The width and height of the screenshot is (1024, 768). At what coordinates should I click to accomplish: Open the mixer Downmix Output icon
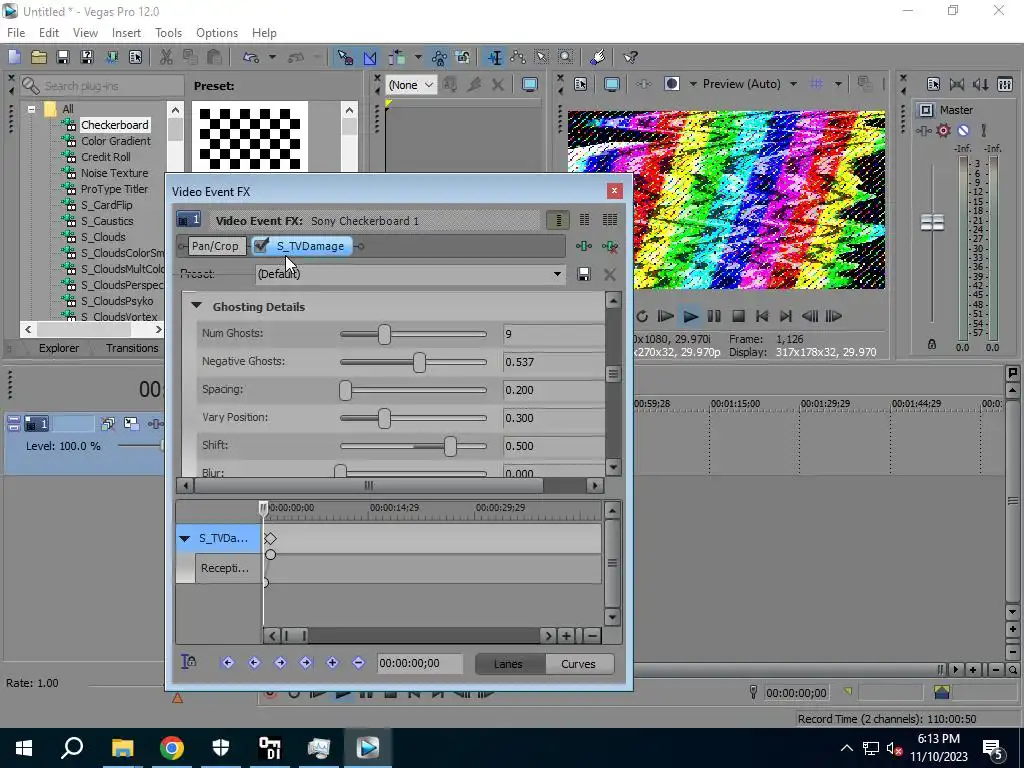[957, 84]
